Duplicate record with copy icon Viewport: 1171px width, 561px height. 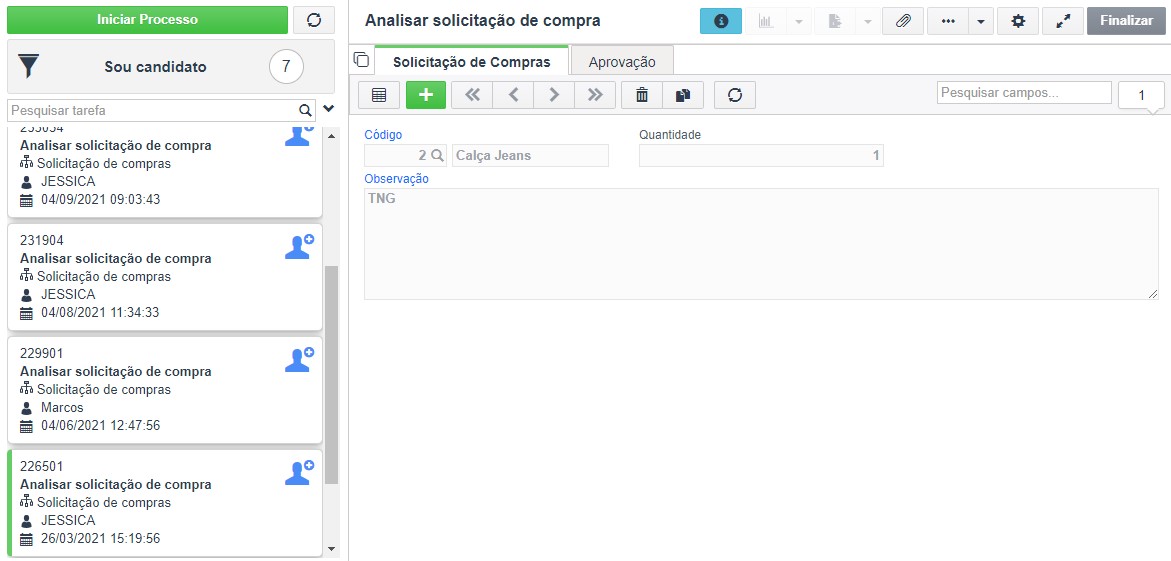(x=683, y=95)
